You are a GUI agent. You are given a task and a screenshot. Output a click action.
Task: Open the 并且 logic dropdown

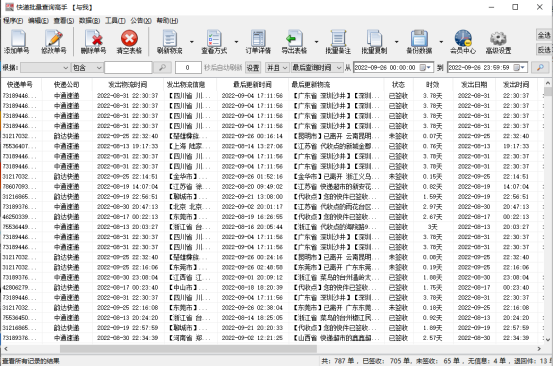[277, 67]
